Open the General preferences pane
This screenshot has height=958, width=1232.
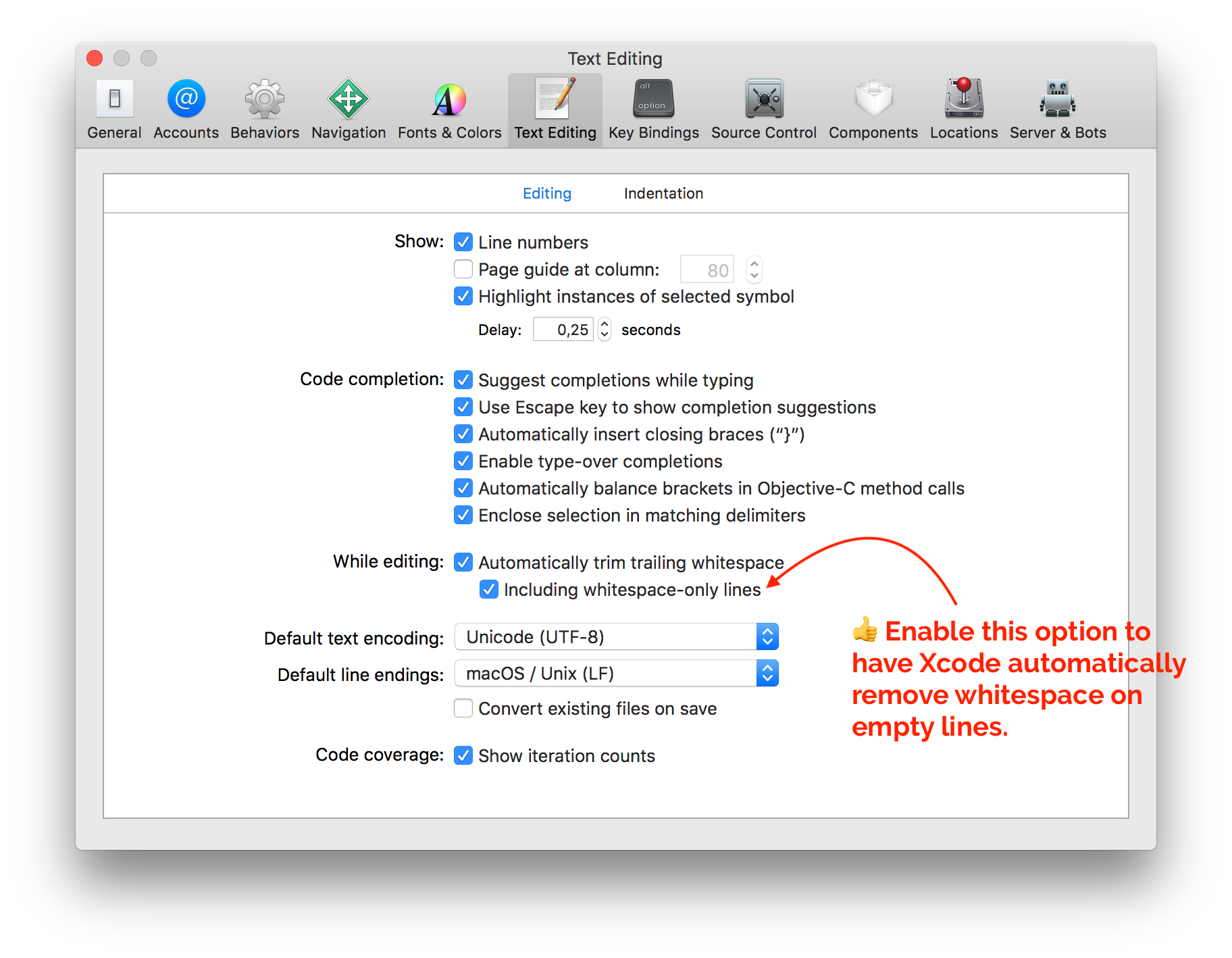pos(114,110)
